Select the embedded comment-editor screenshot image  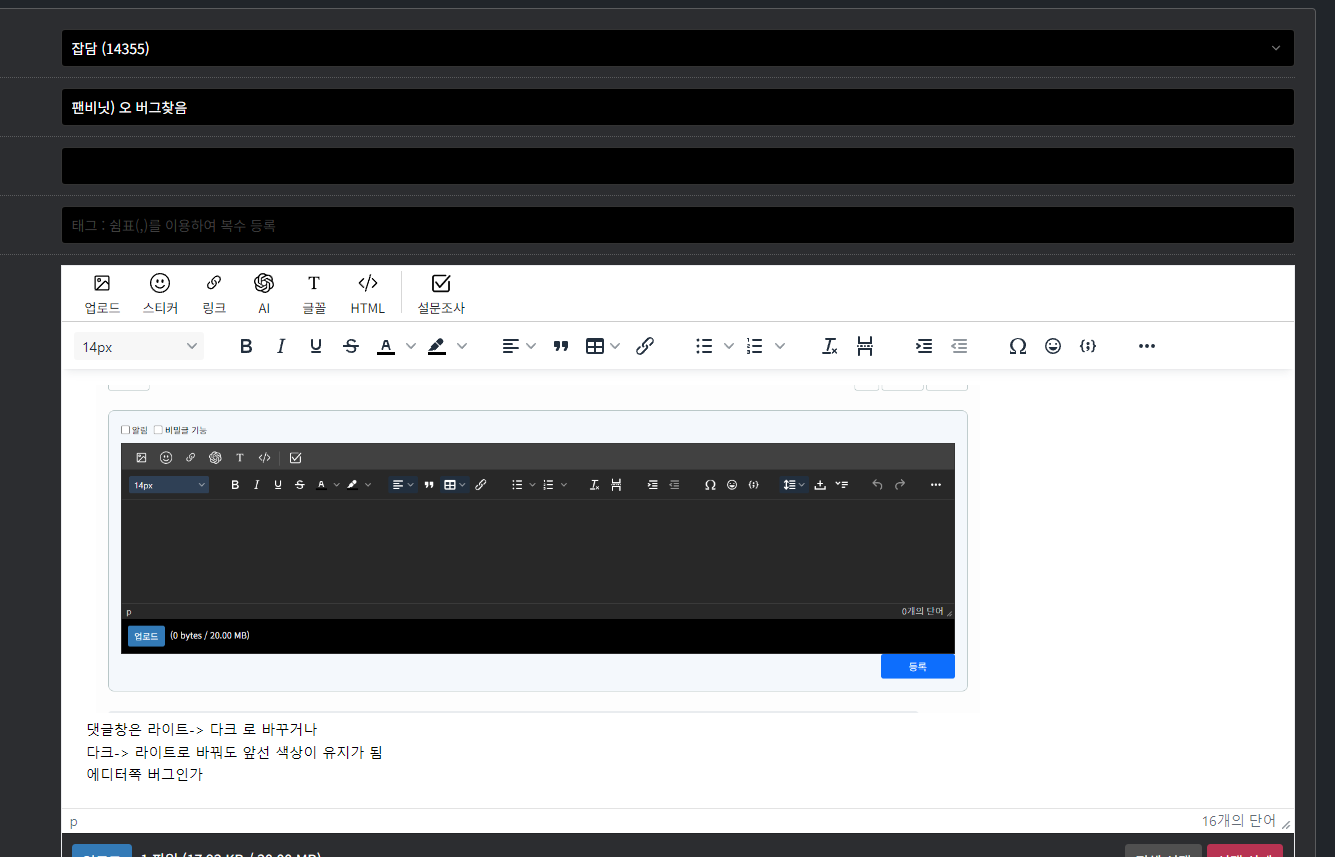pos(538,551)
